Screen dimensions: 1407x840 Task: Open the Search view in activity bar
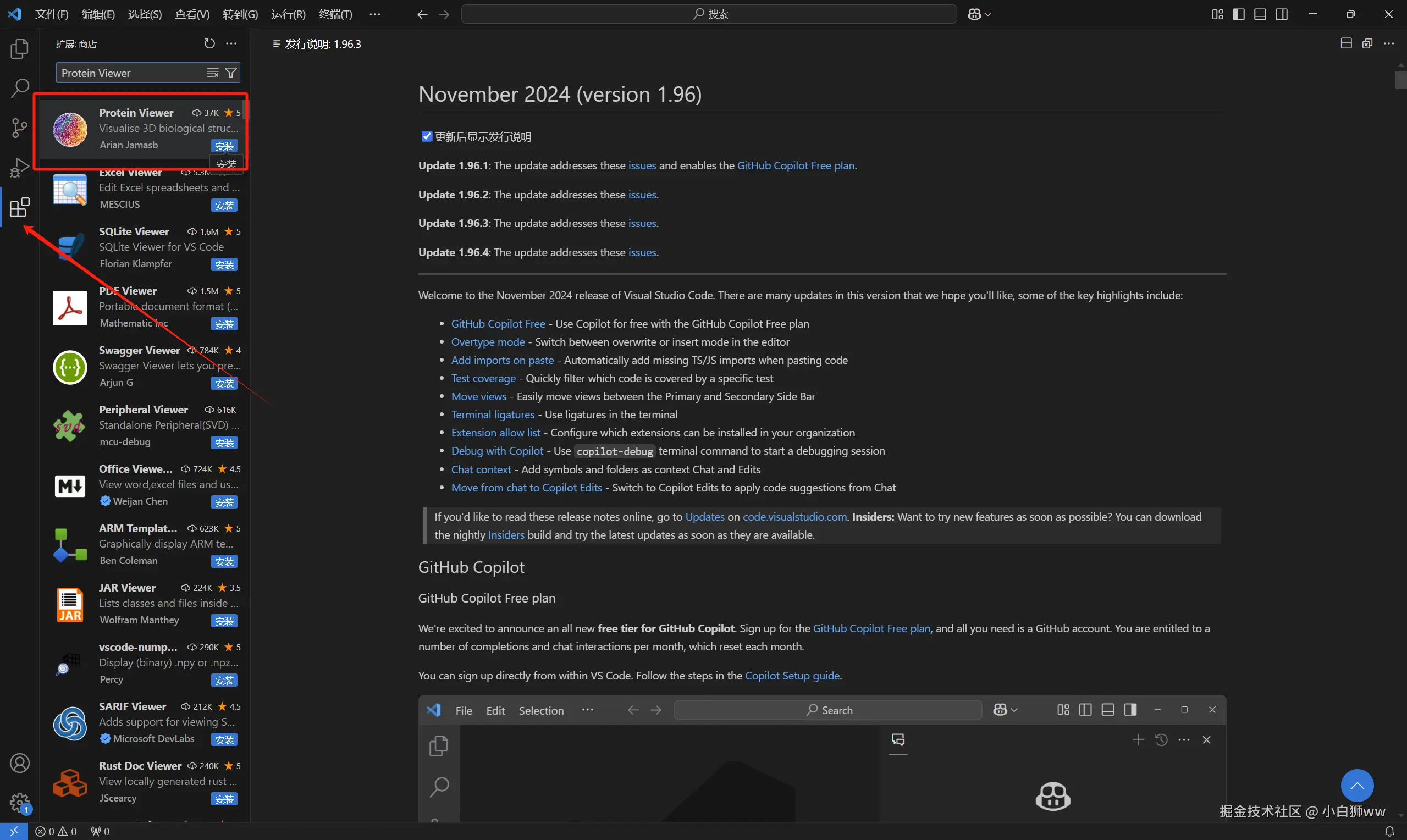[19, 88]
